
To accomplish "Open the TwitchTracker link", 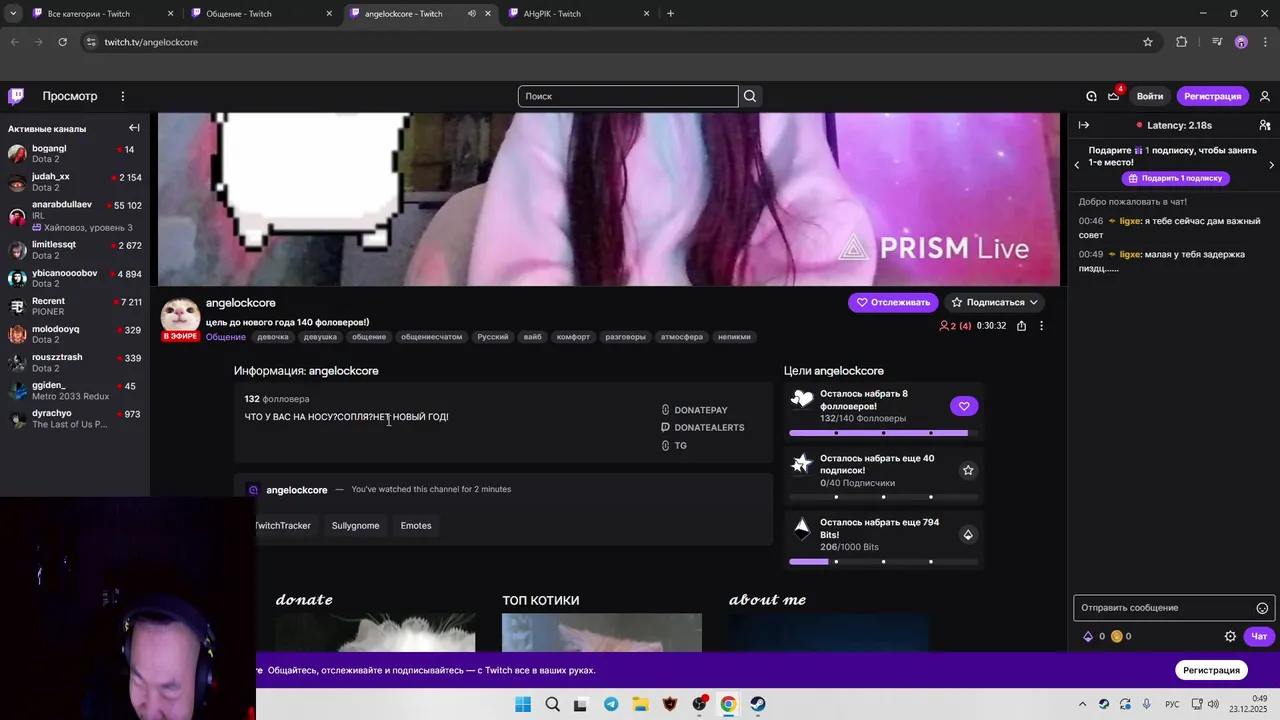I will point(282,525).
